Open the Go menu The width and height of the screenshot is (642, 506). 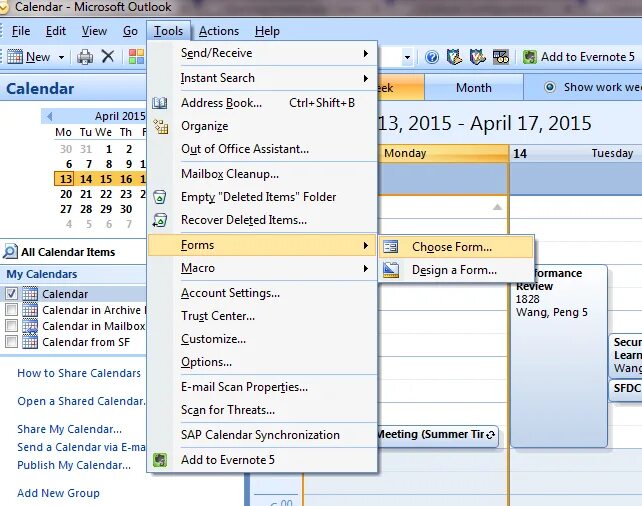coord(130,31)
